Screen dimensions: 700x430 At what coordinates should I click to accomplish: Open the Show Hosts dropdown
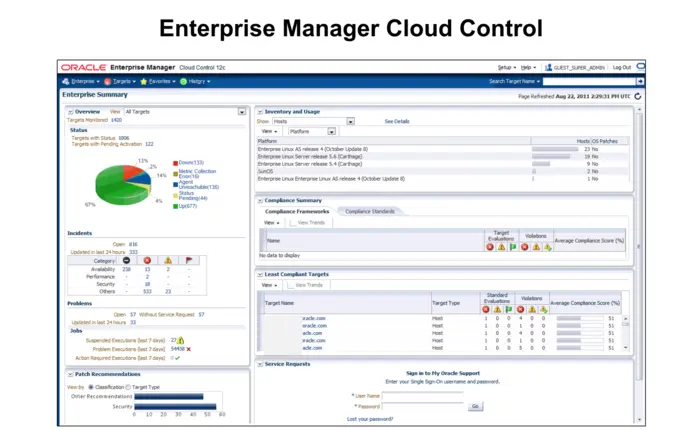coord(351,121)
